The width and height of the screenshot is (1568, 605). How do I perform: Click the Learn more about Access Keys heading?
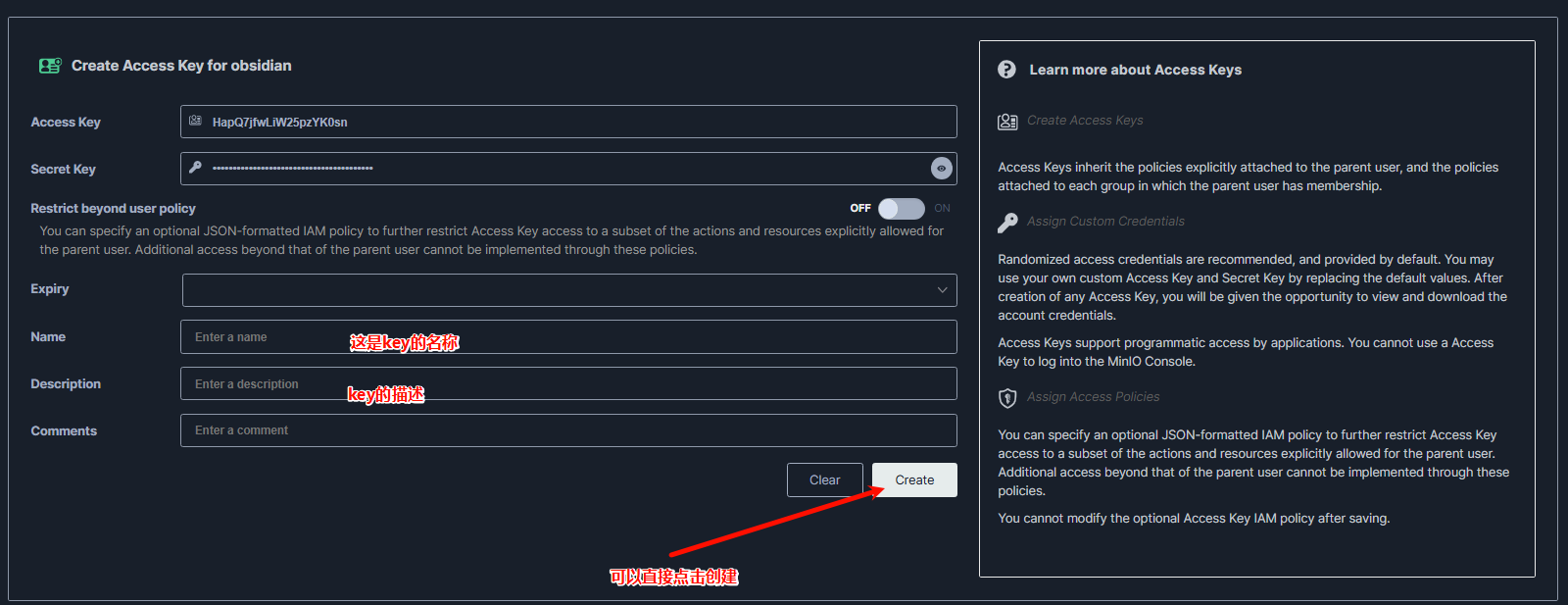click(x=1135, y=70)
